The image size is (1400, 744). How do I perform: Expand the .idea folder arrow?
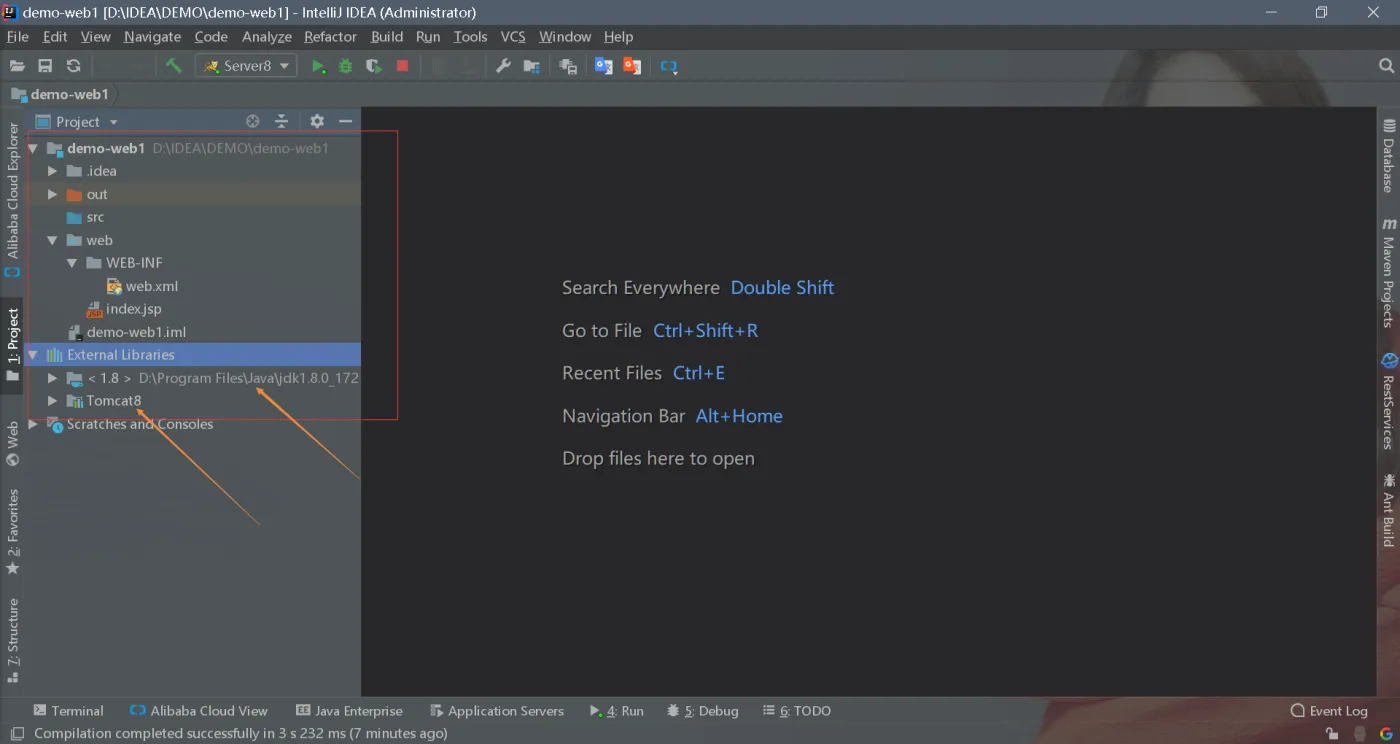(x=53, y=171)
